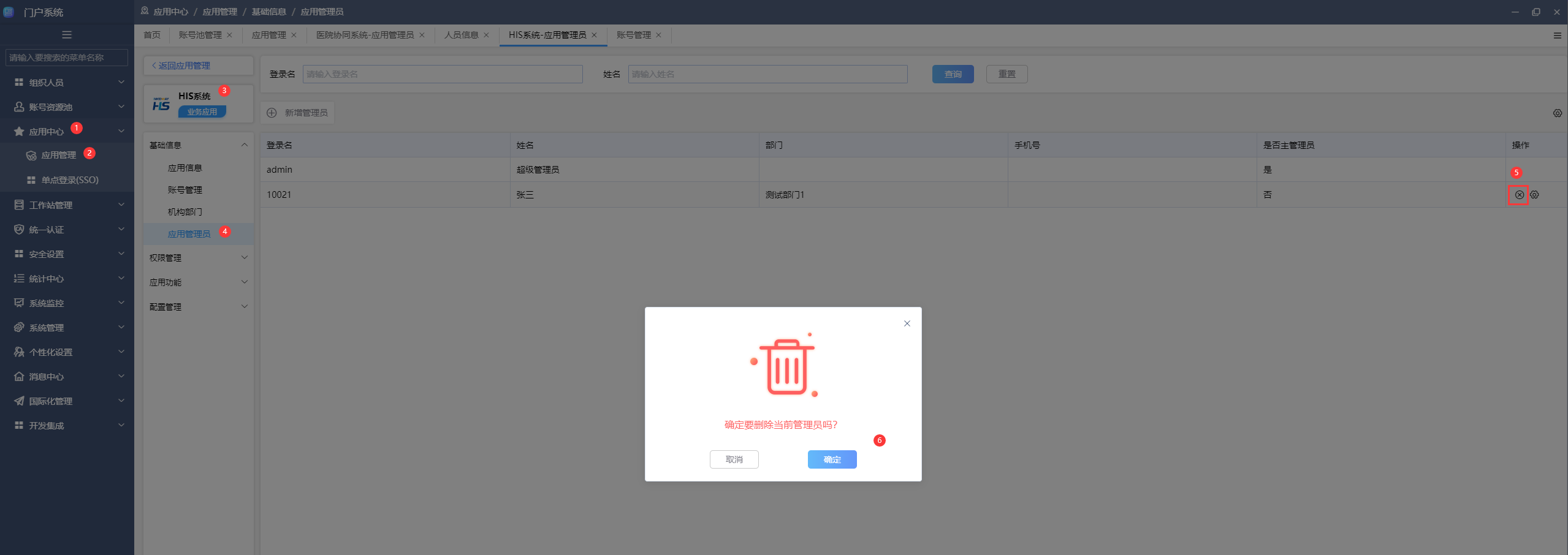
Task: Close the 医院协同系统-应用管理员 tab
Action: pos(422,35)
